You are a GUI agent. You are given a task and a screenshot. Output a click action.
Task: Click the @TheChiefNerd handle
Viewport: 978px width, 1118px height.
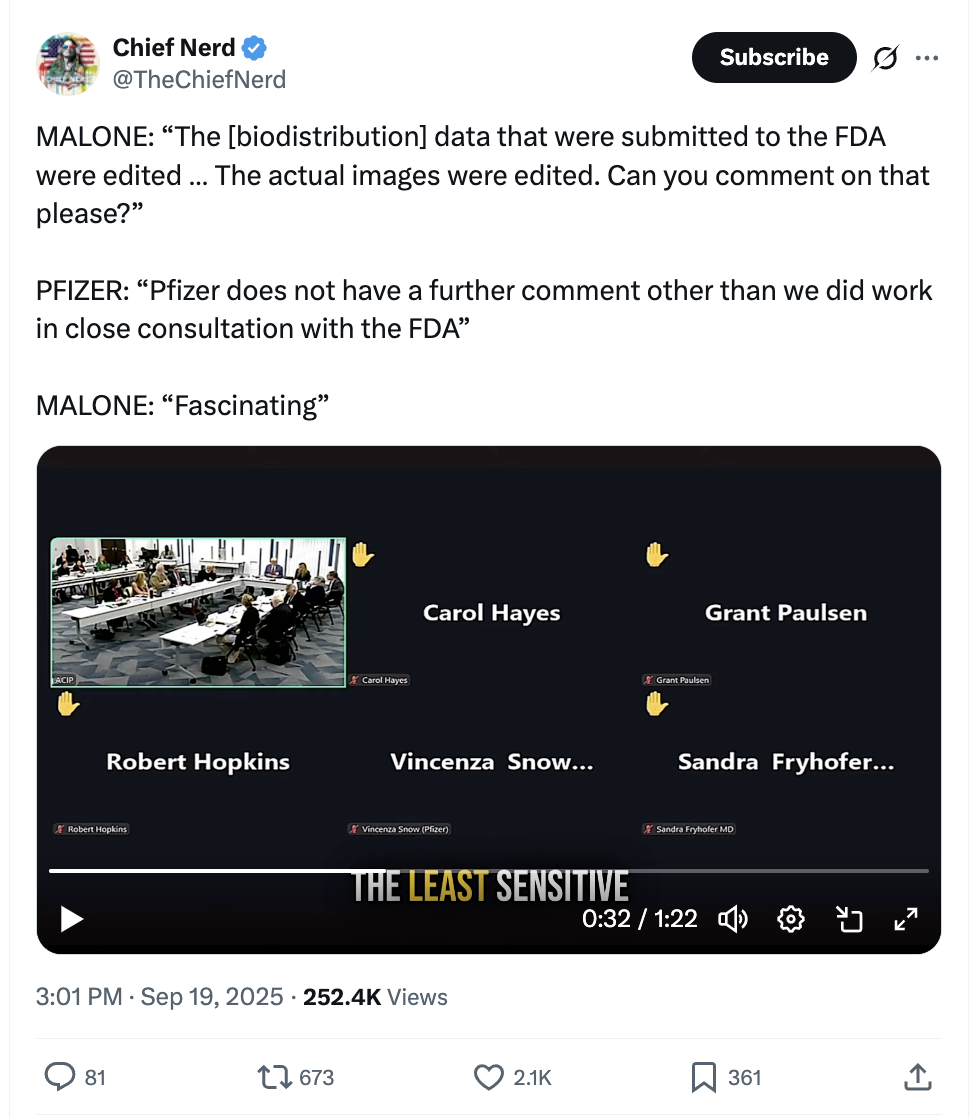point(199,80)
